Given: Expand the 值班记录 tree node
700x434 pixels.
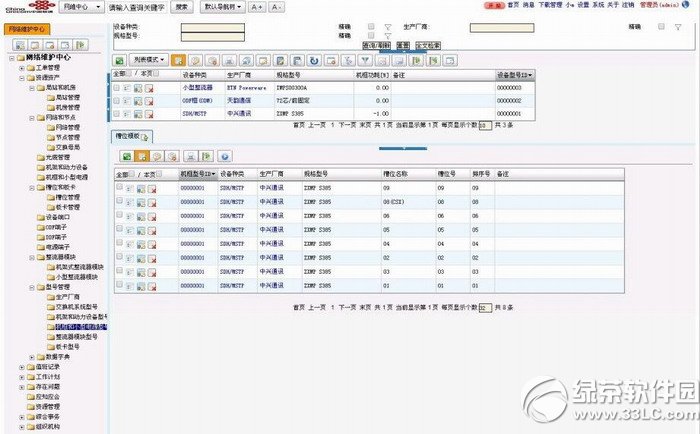Looking at the screenshot, I should (21, 367).
